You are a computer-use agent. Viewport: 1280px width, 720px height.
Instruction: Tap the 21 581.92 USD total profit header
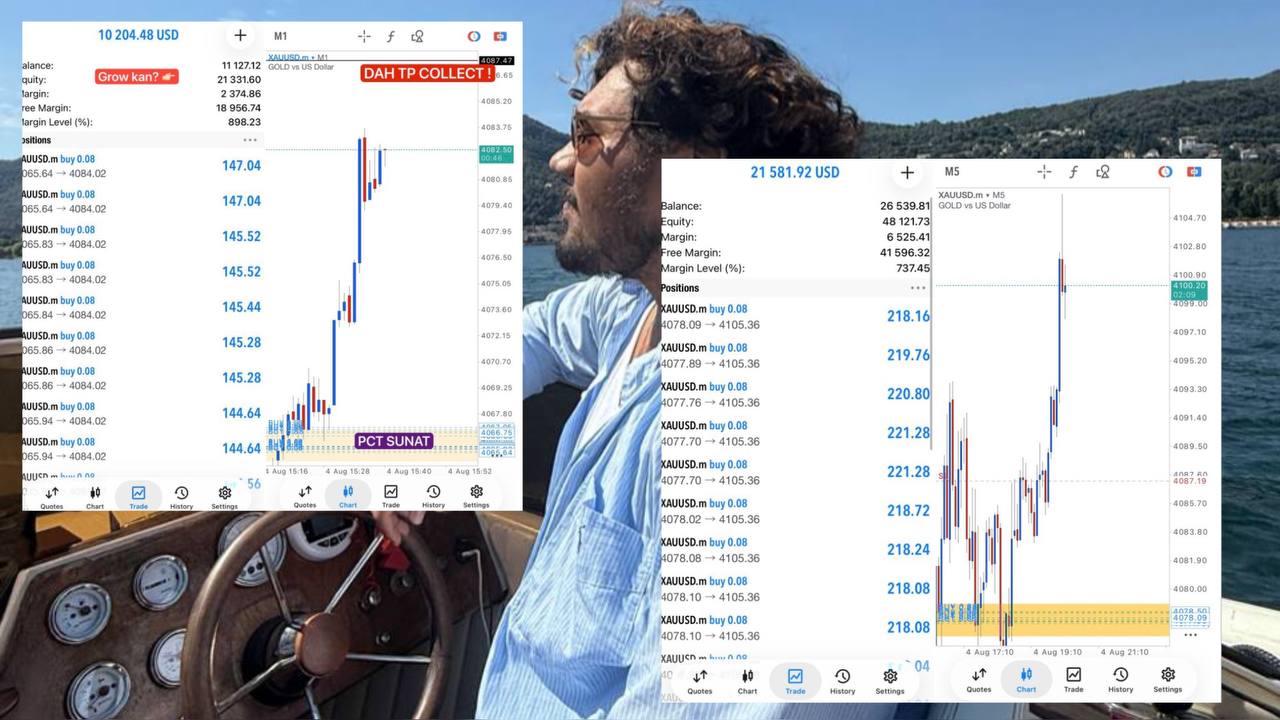click(795, 172)
